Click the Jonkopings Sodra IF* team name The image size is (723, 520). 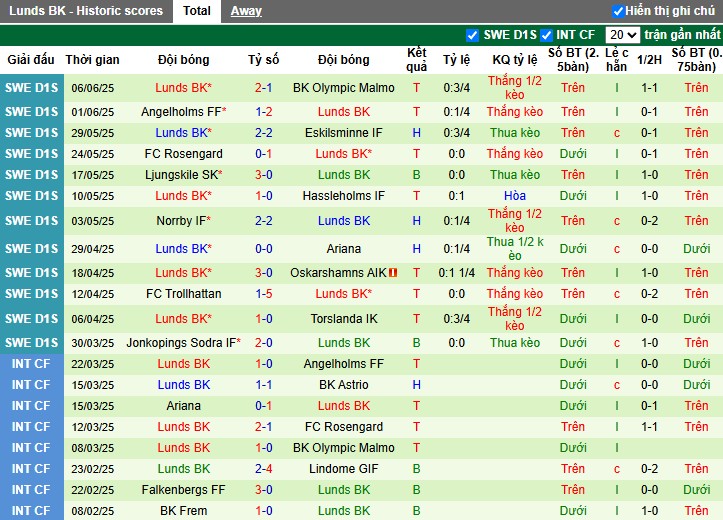tap(184, 343)
